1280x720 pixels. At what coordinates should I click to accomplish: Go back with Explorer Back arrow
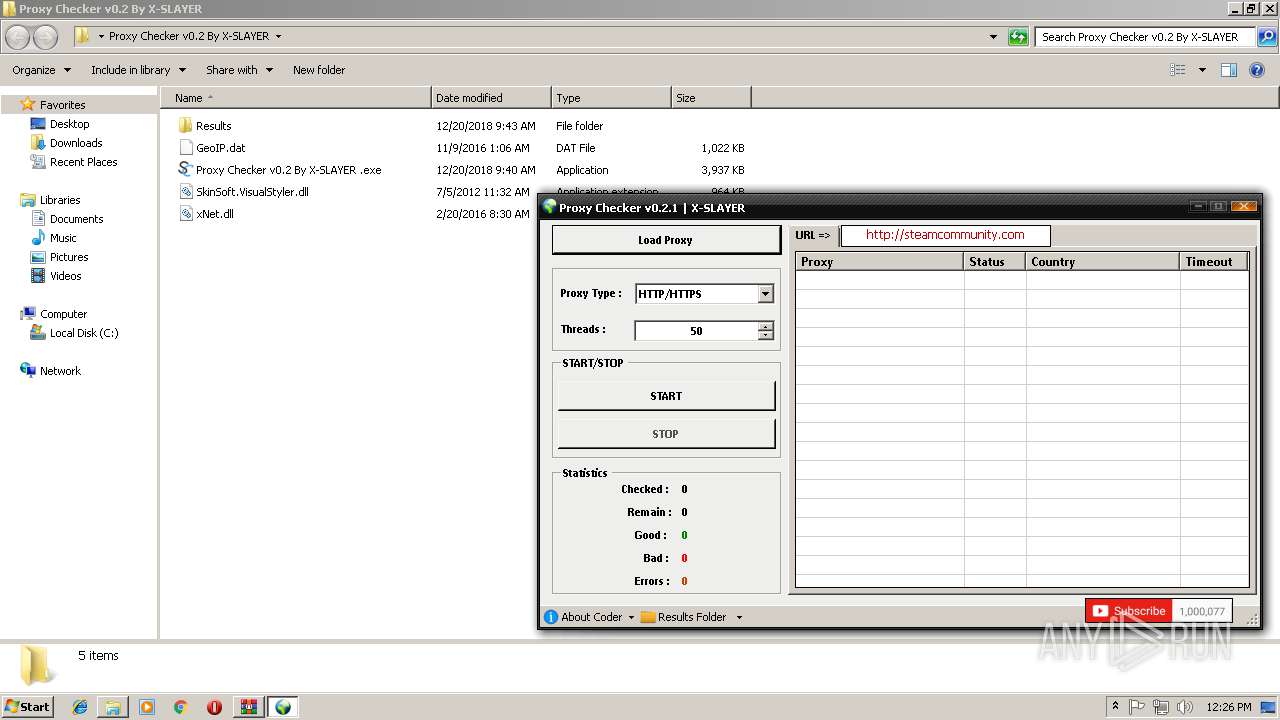(18, 37)
